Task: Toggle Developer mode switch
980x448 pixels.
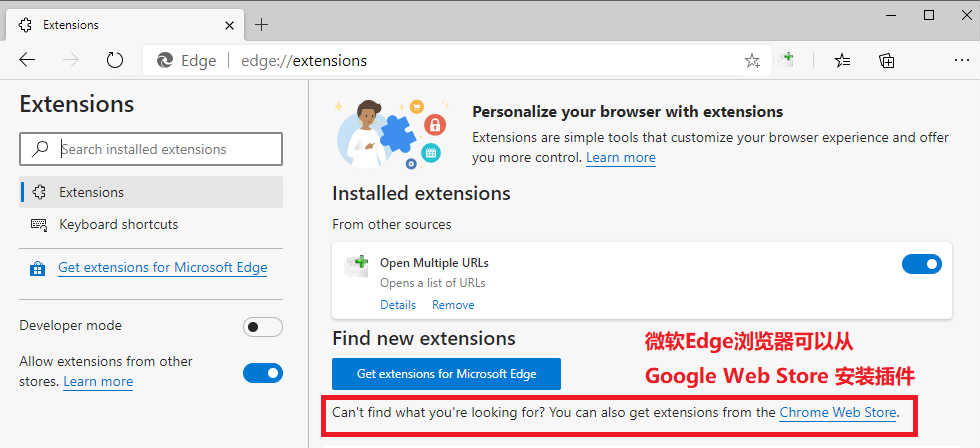Action: coord(262,327)
